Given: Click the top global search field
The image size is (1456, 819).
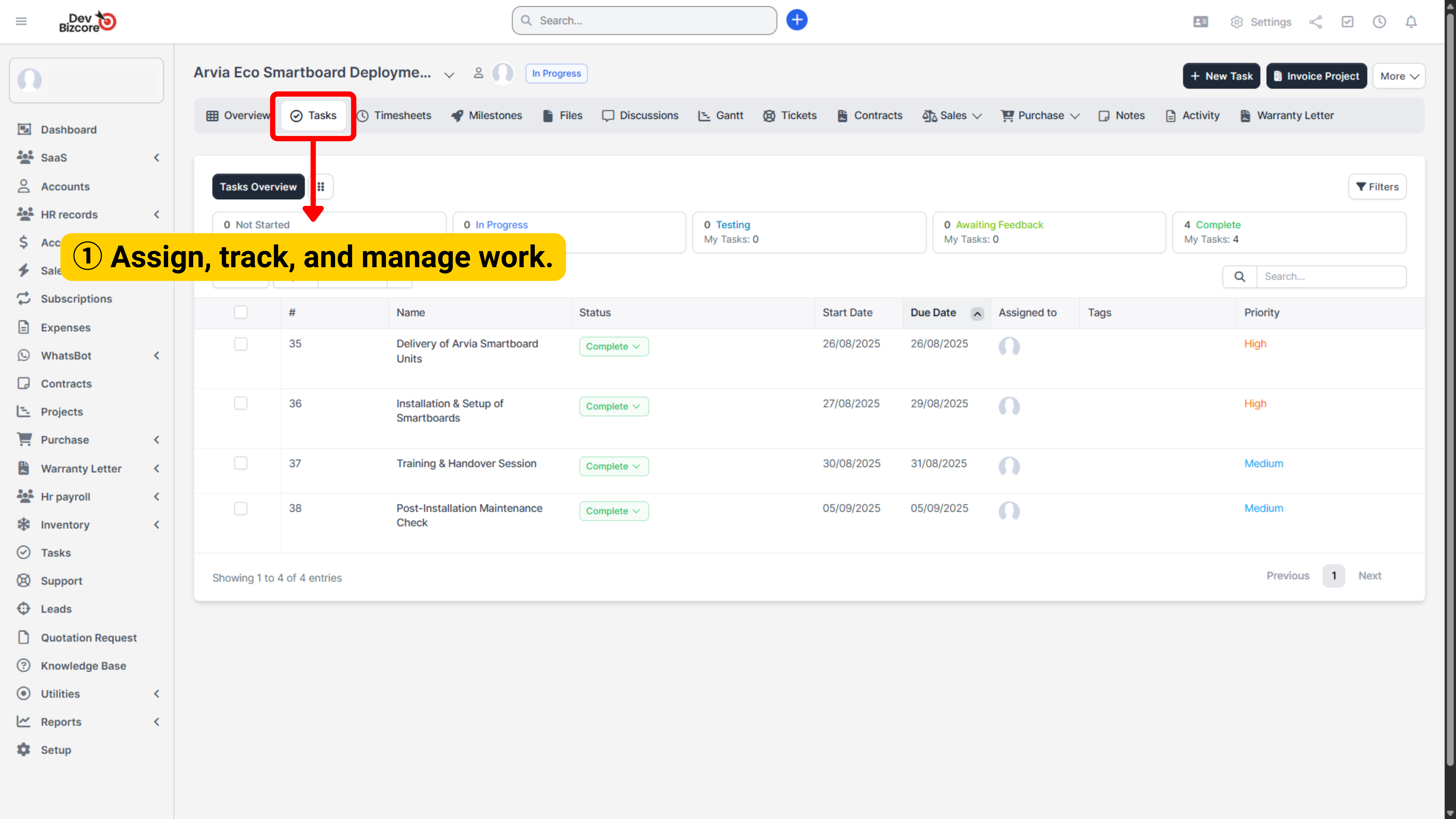Looking at the screenshot, I should point(644,21).
